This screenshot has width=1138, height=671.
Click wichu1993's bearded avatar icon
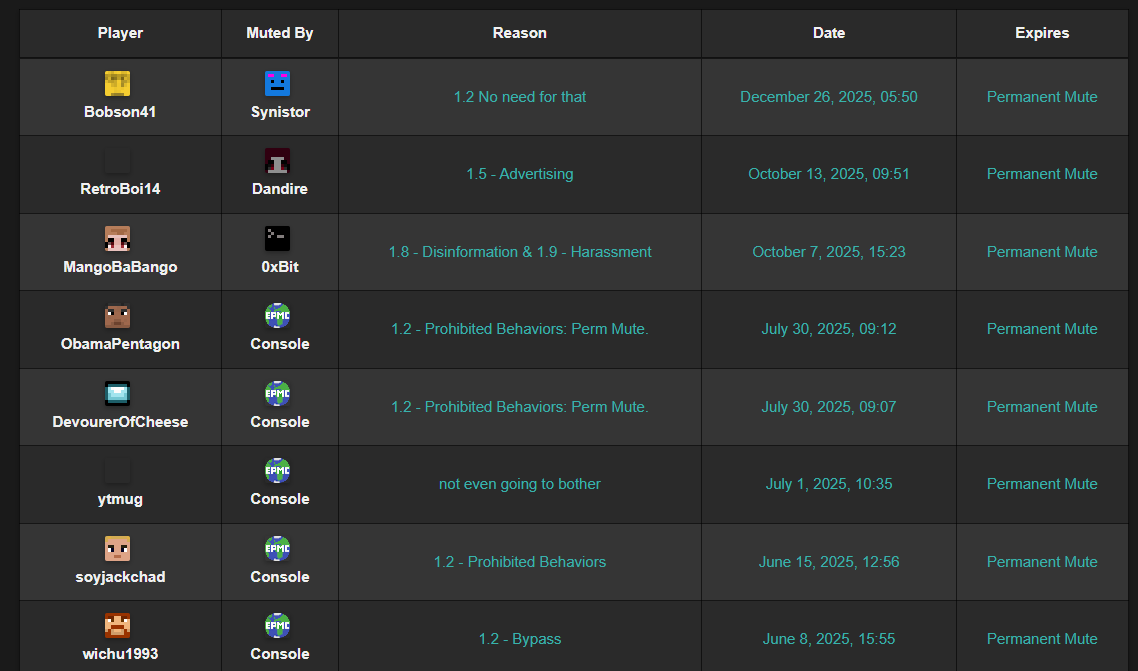pyautogui.click(x=118, y=626)
